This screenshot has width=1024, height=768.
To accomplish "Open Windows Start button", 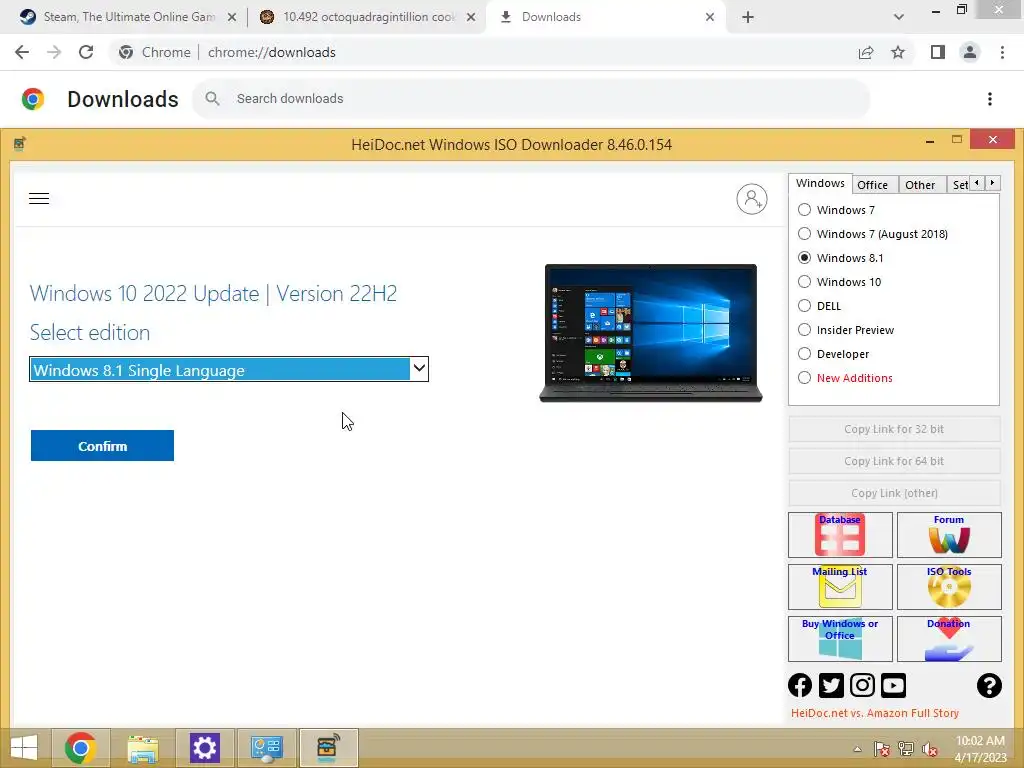I will pos(24,748).
